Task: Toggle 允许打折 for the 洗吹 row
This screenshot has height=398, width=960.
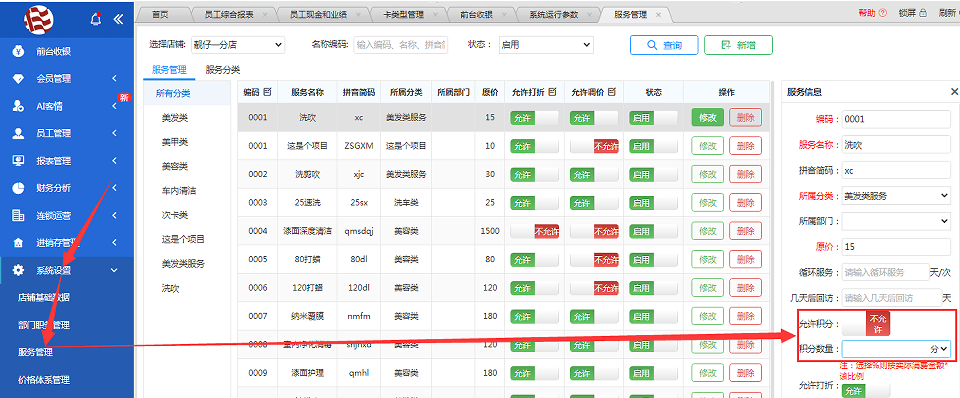Action: (534, 118)
